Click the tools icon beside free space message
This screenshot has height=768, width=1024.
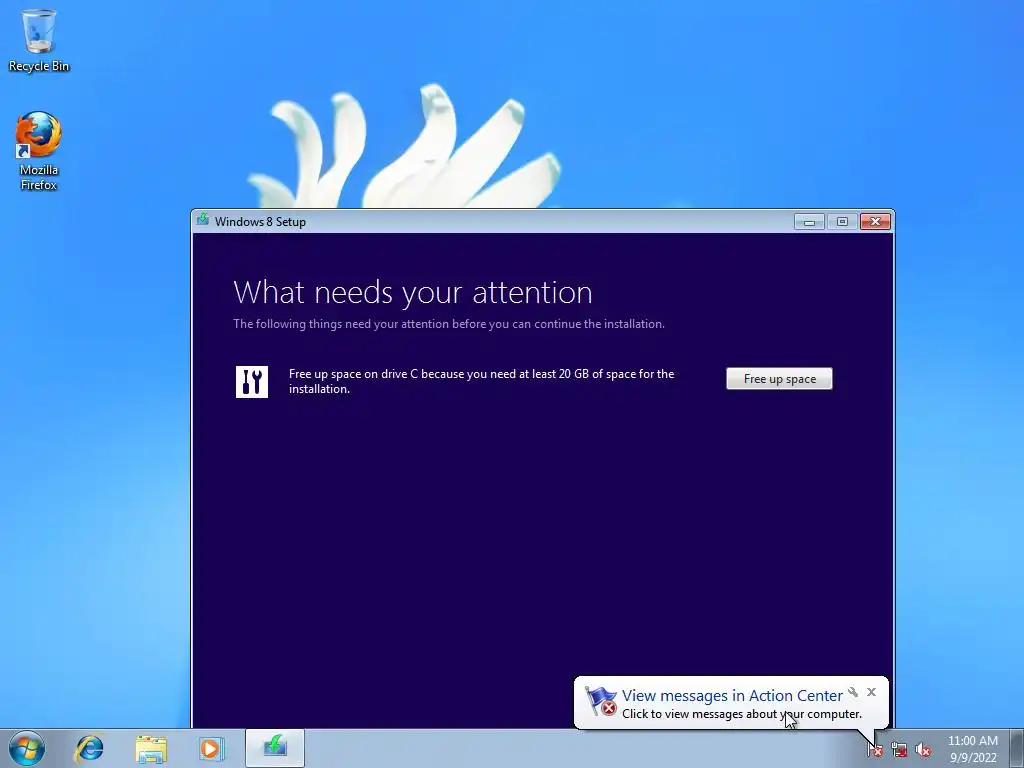point(252,381)
